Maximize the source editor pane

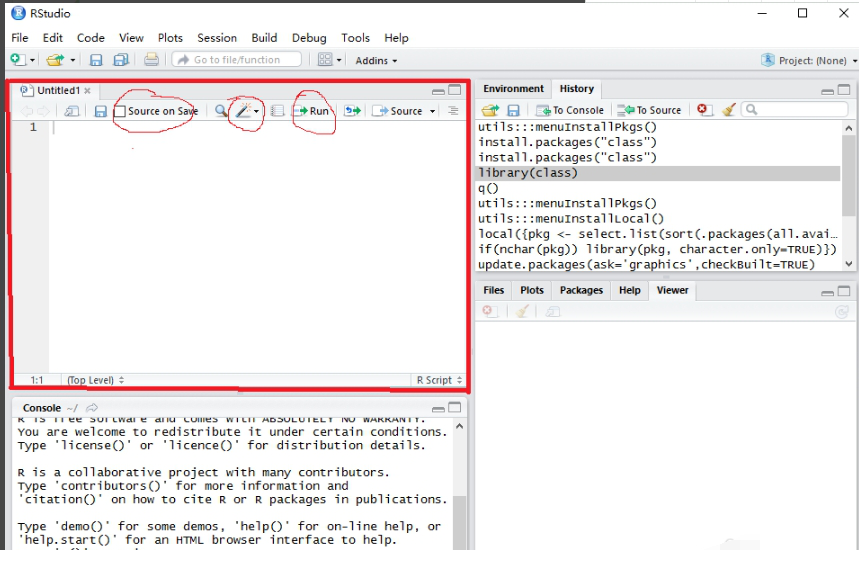(455, 90)
